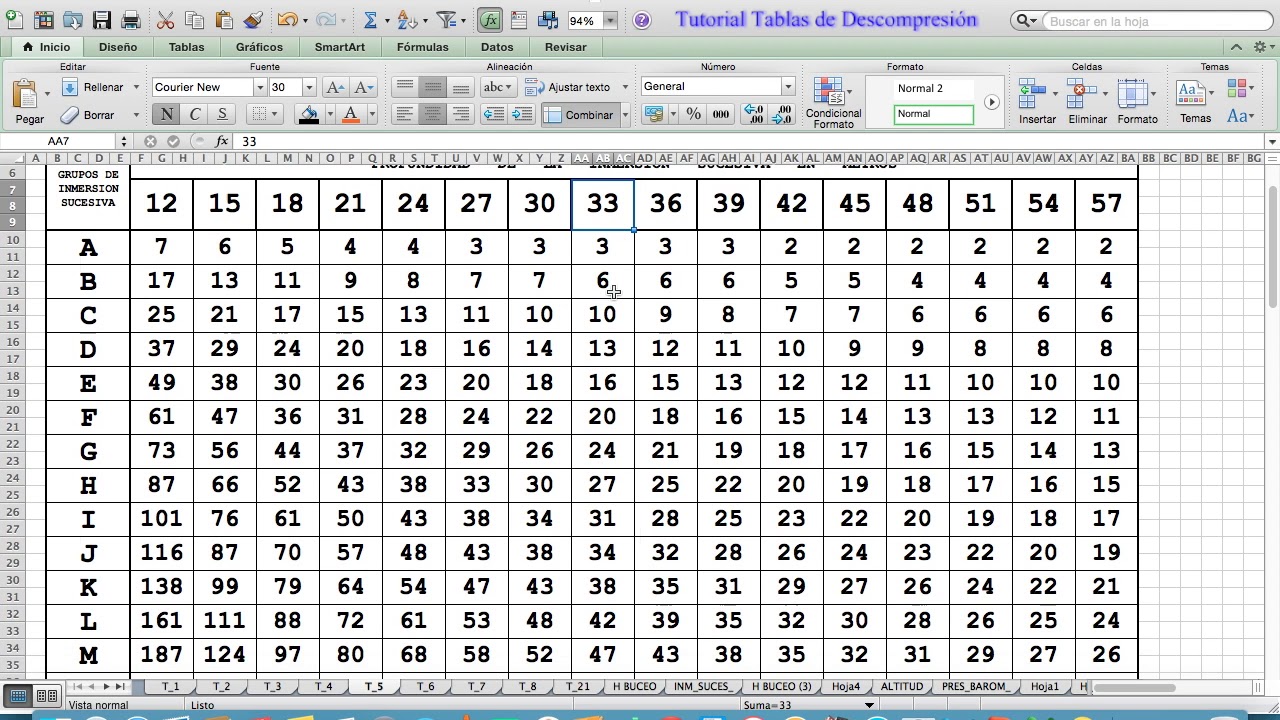Open the toolbox icon
This screenshot has width=1280, height=720.
518,20
